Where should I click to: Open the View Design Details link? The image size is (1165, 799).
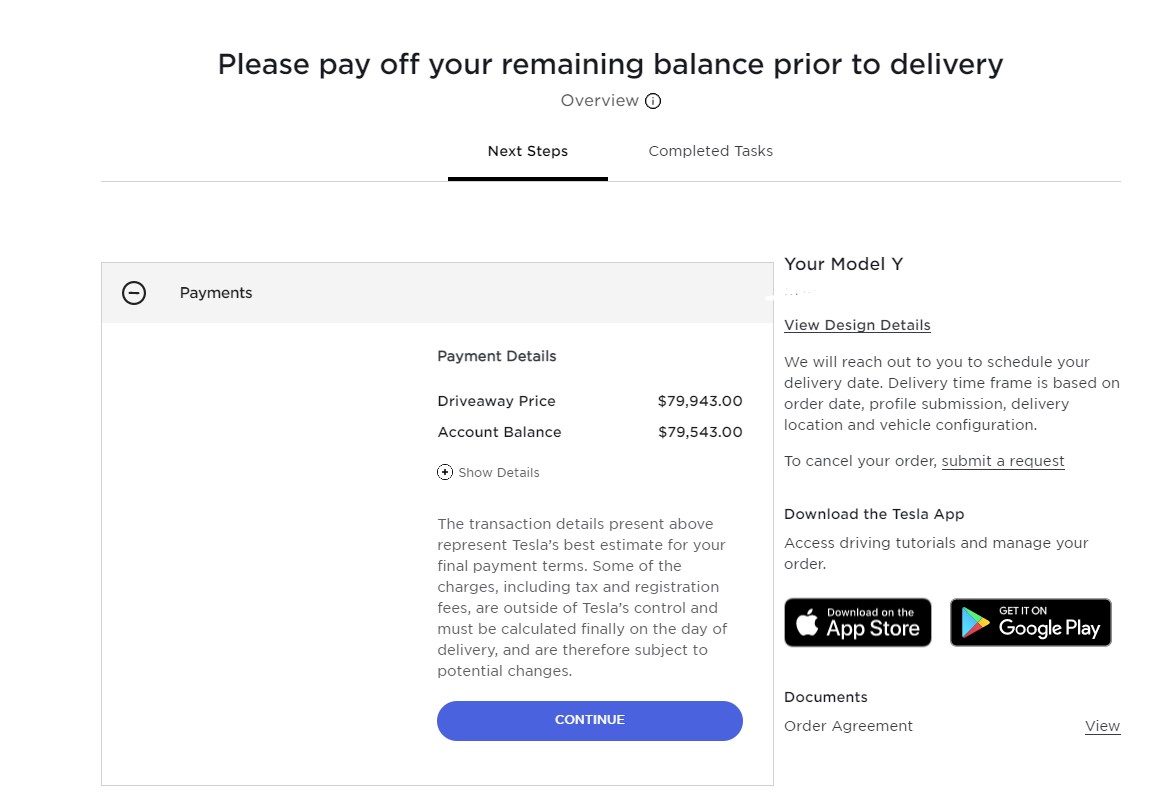point(857,325)
